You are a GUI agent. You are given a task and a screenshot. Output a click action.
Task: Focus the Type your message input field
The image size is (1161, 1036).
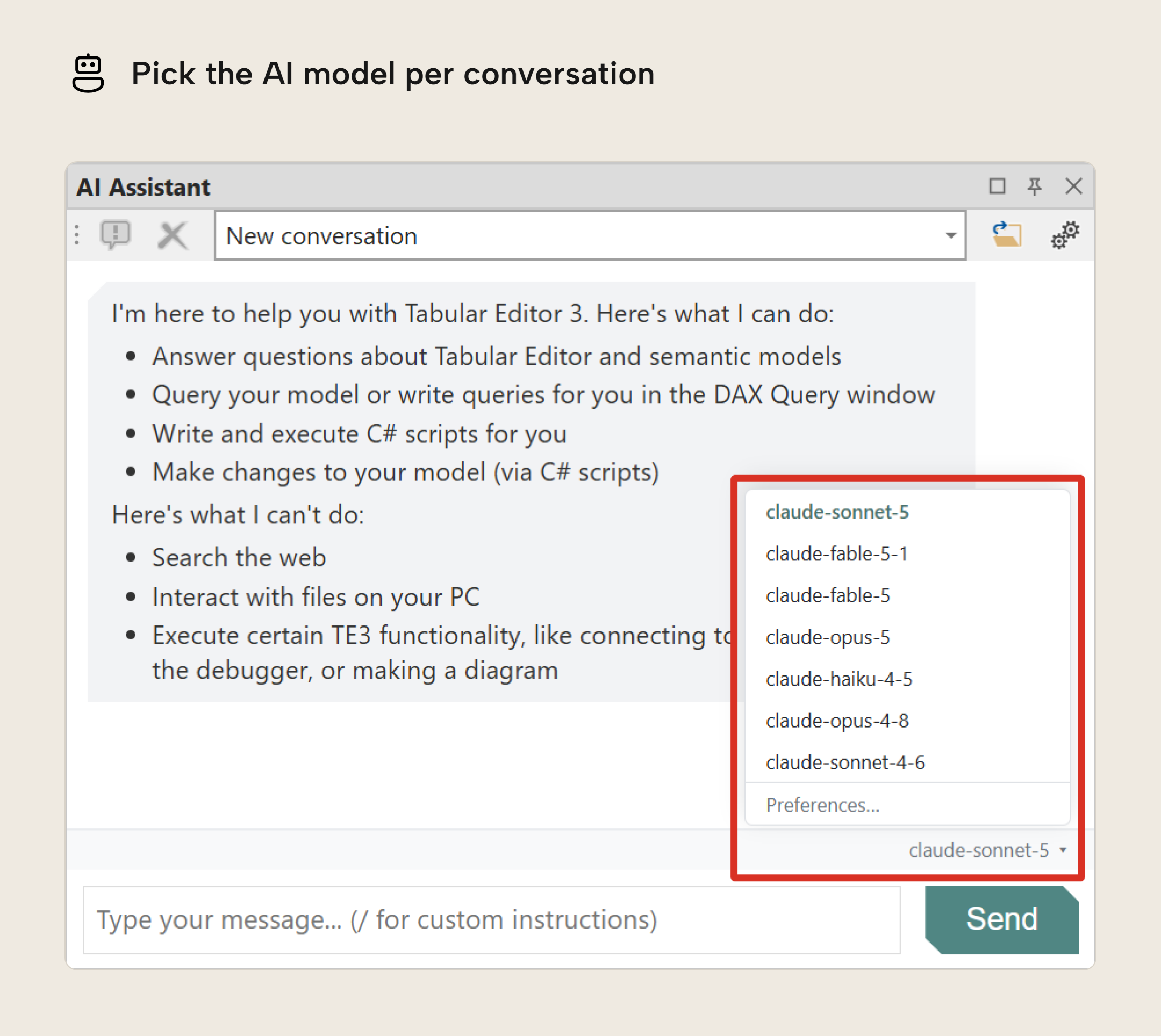(491, 920)
